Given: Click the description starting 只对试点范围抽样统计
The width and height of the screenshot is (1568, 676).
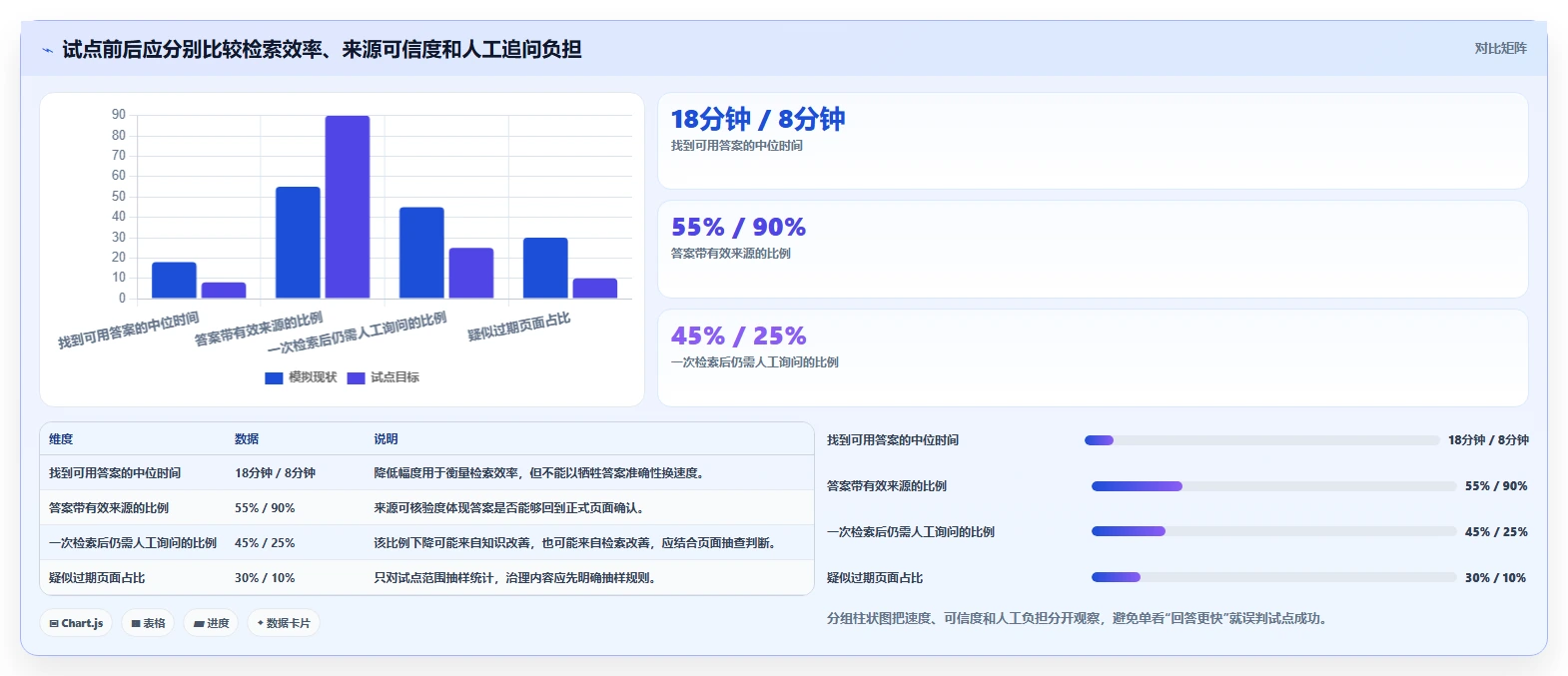Looking at the screenshot, I should tap(517, 578).
